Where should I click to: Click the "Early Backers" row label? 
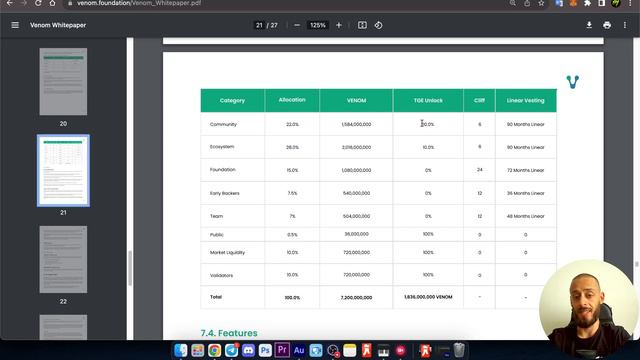pyautogui.click(x=224, y=193)
